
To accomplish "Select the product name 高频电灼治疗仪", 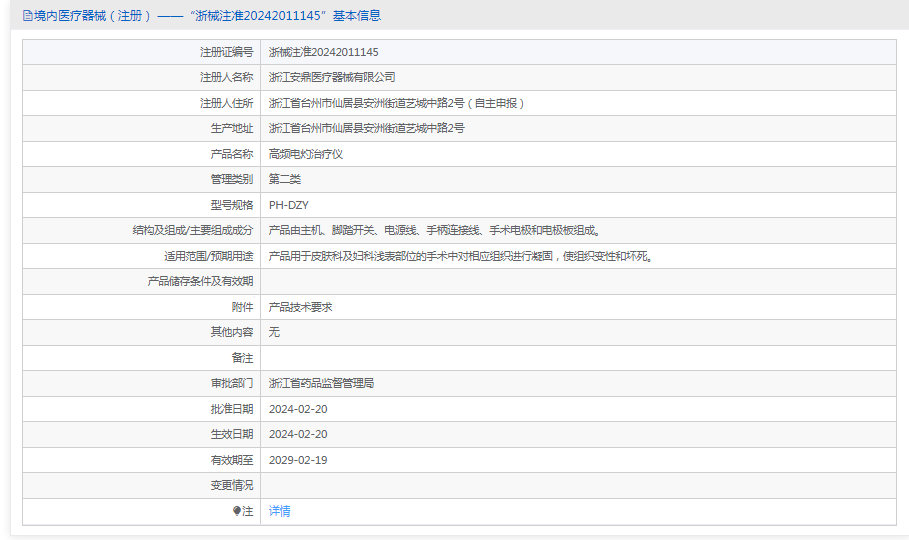I will [x=306, y=154].
